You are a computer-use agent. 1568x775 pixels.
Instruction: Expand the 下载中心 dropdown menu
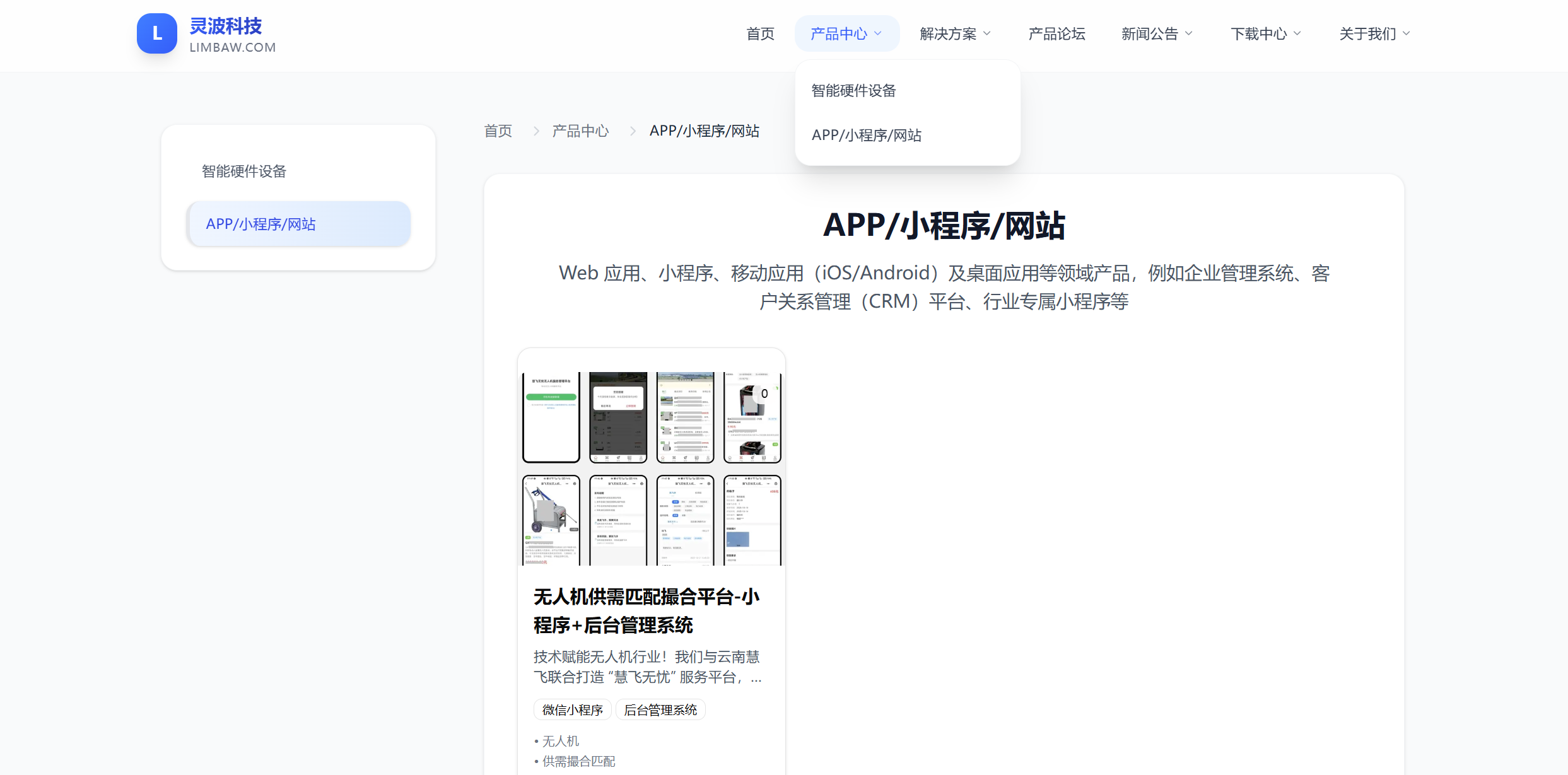[1265, 34]
